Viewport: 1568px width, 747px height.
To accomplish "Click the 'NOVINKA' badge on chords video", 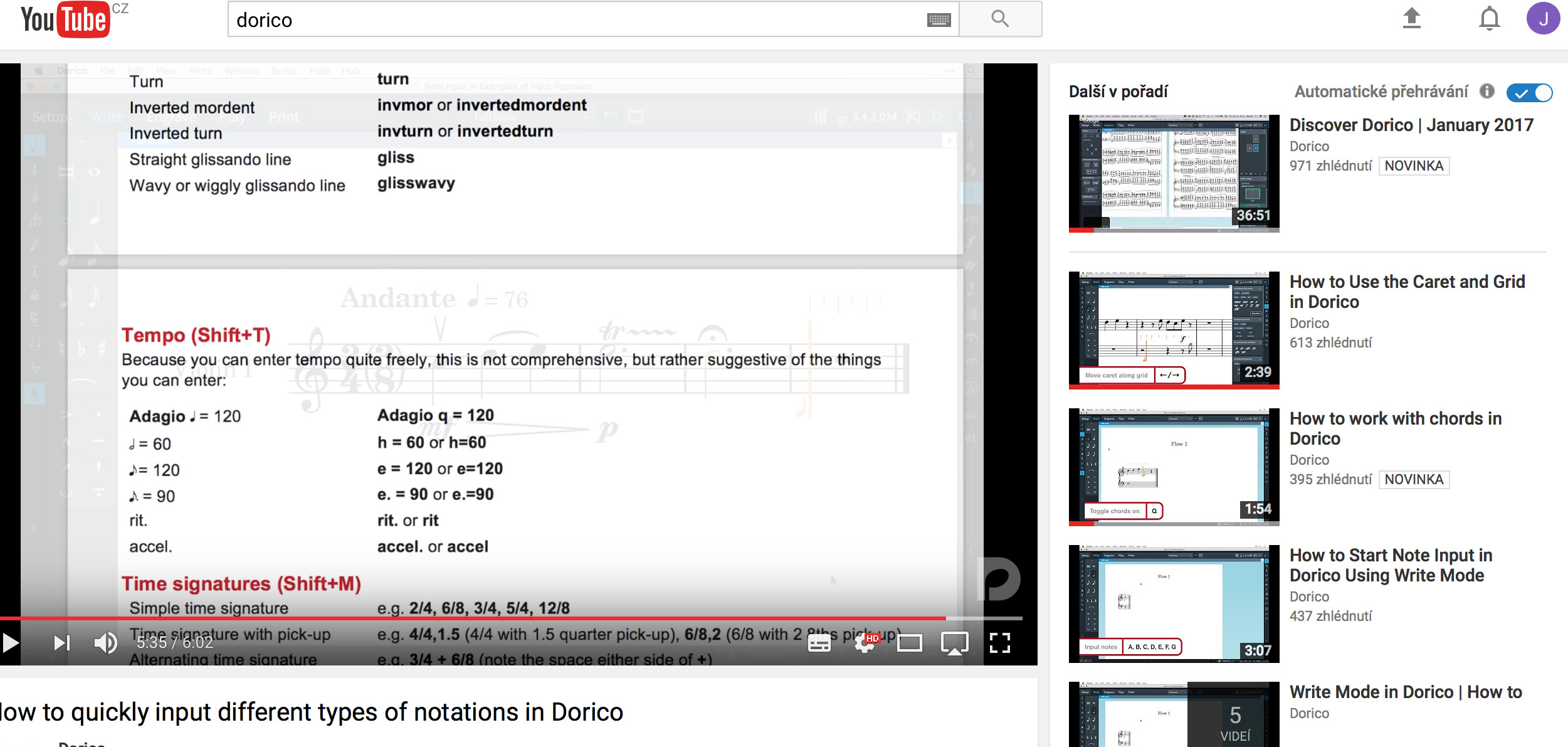I will 1414,479.
